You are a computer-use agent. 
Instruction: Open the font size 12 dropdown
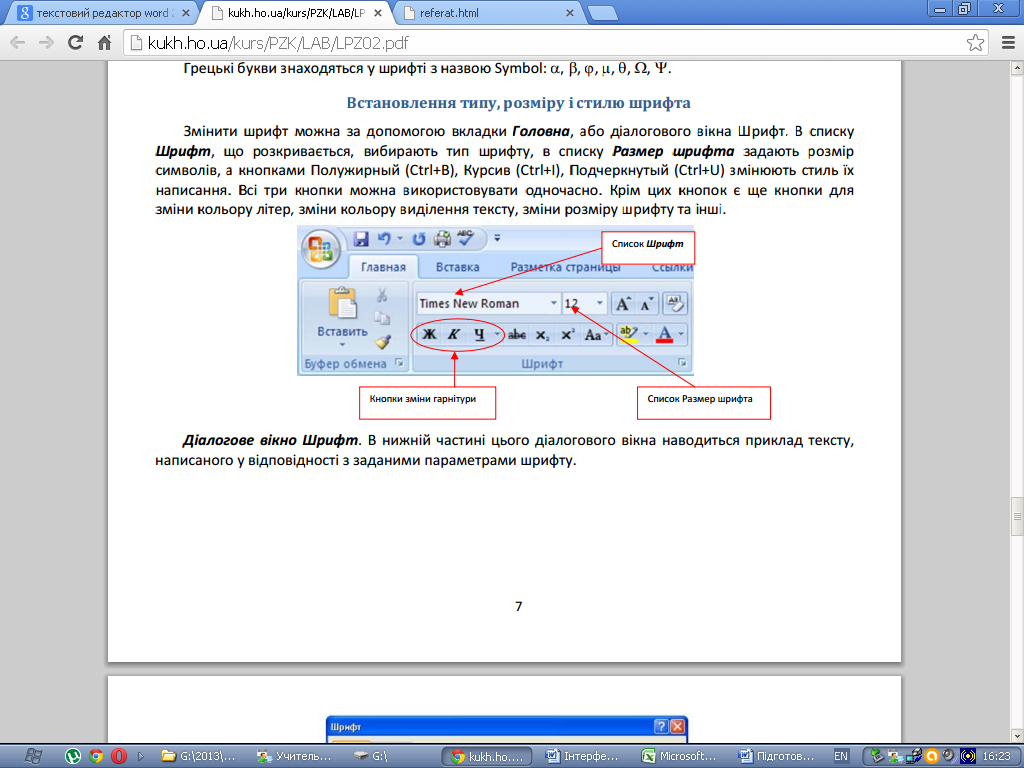pyautogui.click(x=600, y=303)
